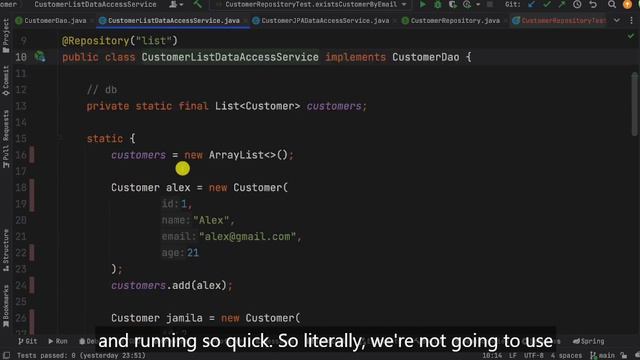640x360 pixels.
Task: Open the user account dropdown
Action: click(176, 4)
